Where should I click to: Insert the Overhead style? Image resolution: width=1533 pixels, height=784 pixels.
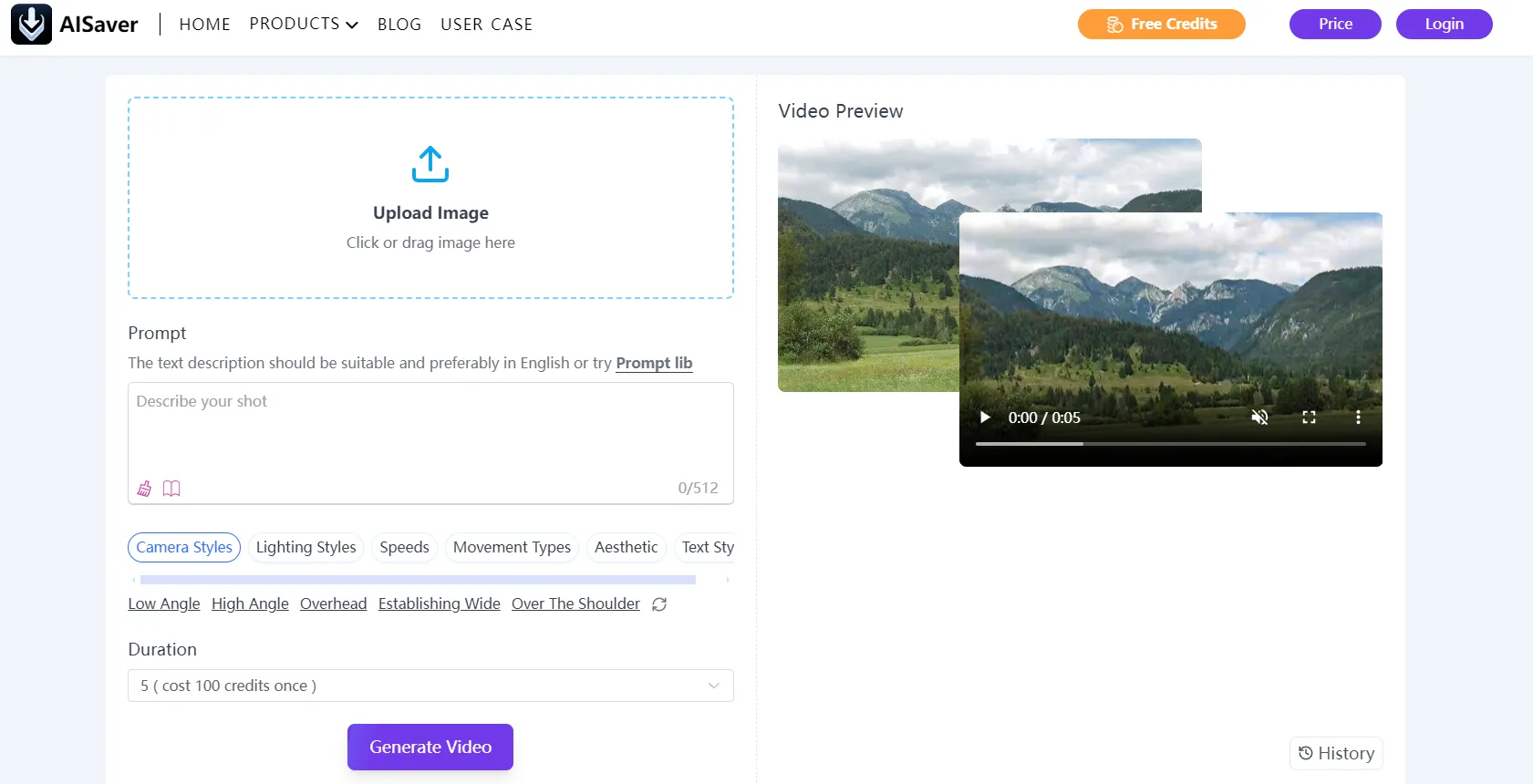click(334, 603)
